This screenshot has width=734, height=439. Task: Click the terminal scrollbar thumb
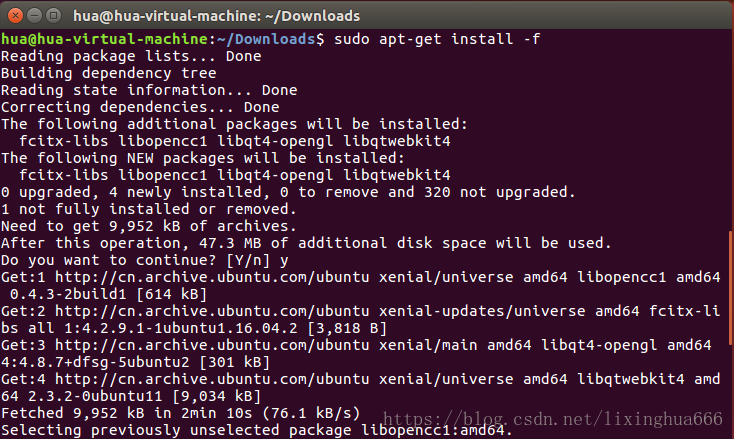(731, 288)
